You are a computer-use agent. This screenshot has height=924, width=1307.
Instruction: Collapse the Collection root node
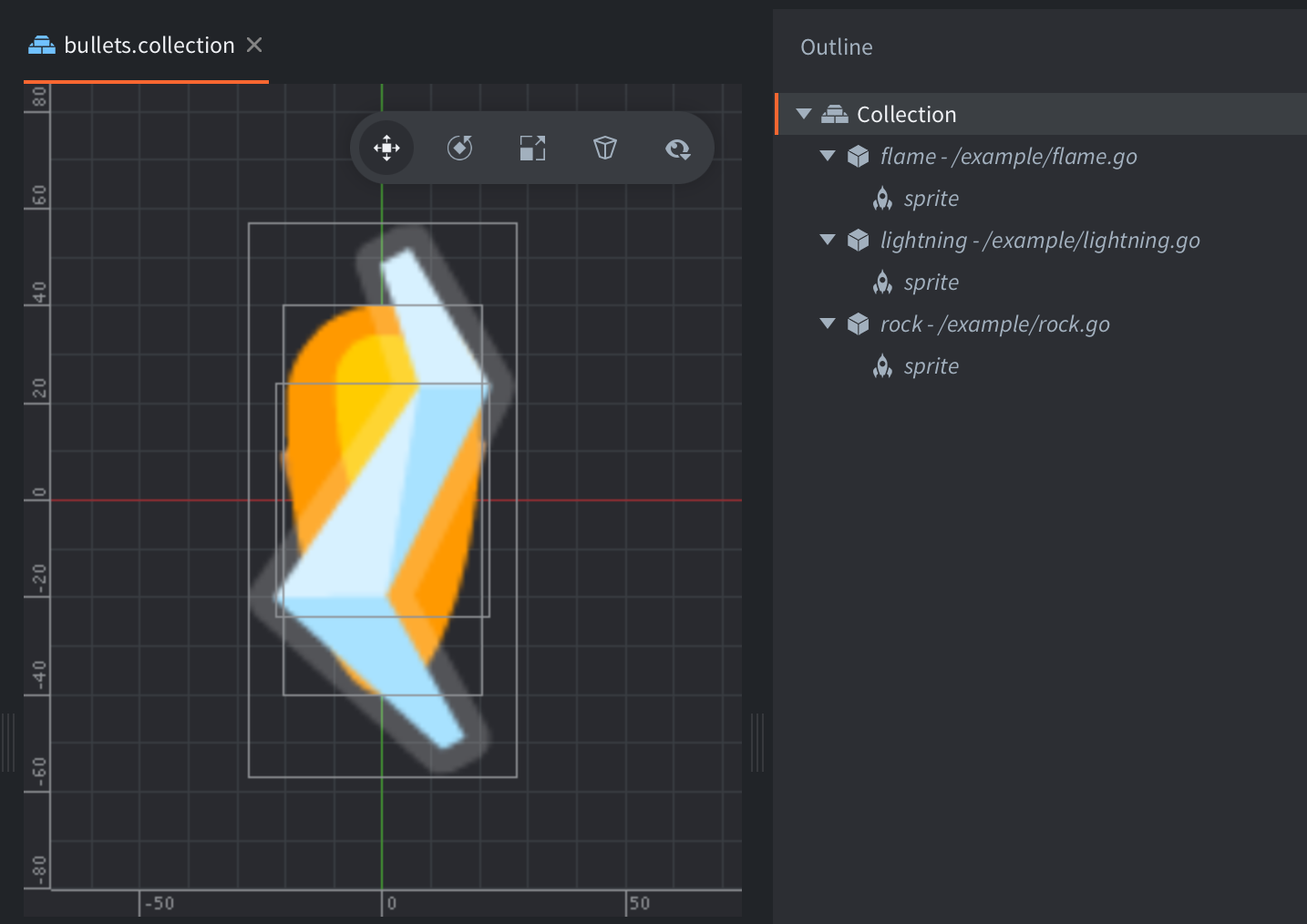(804, 115)
